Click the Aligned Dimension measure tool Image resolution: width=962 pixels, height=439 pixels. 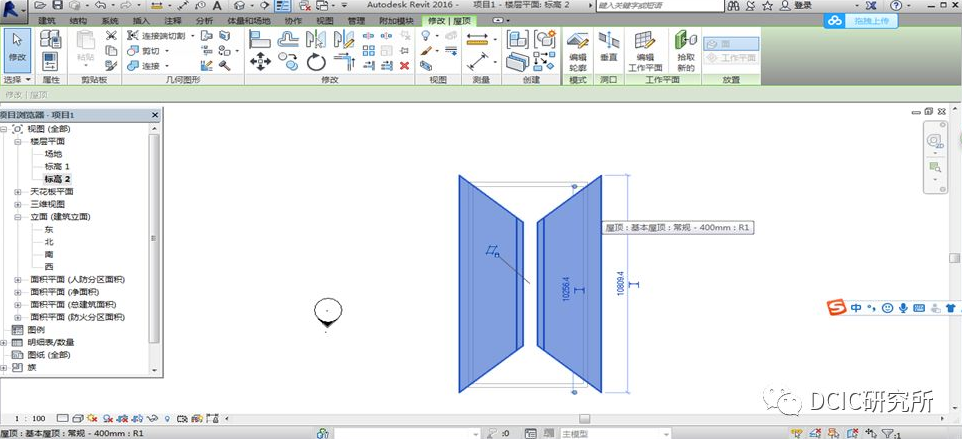(x=477, y=39)
